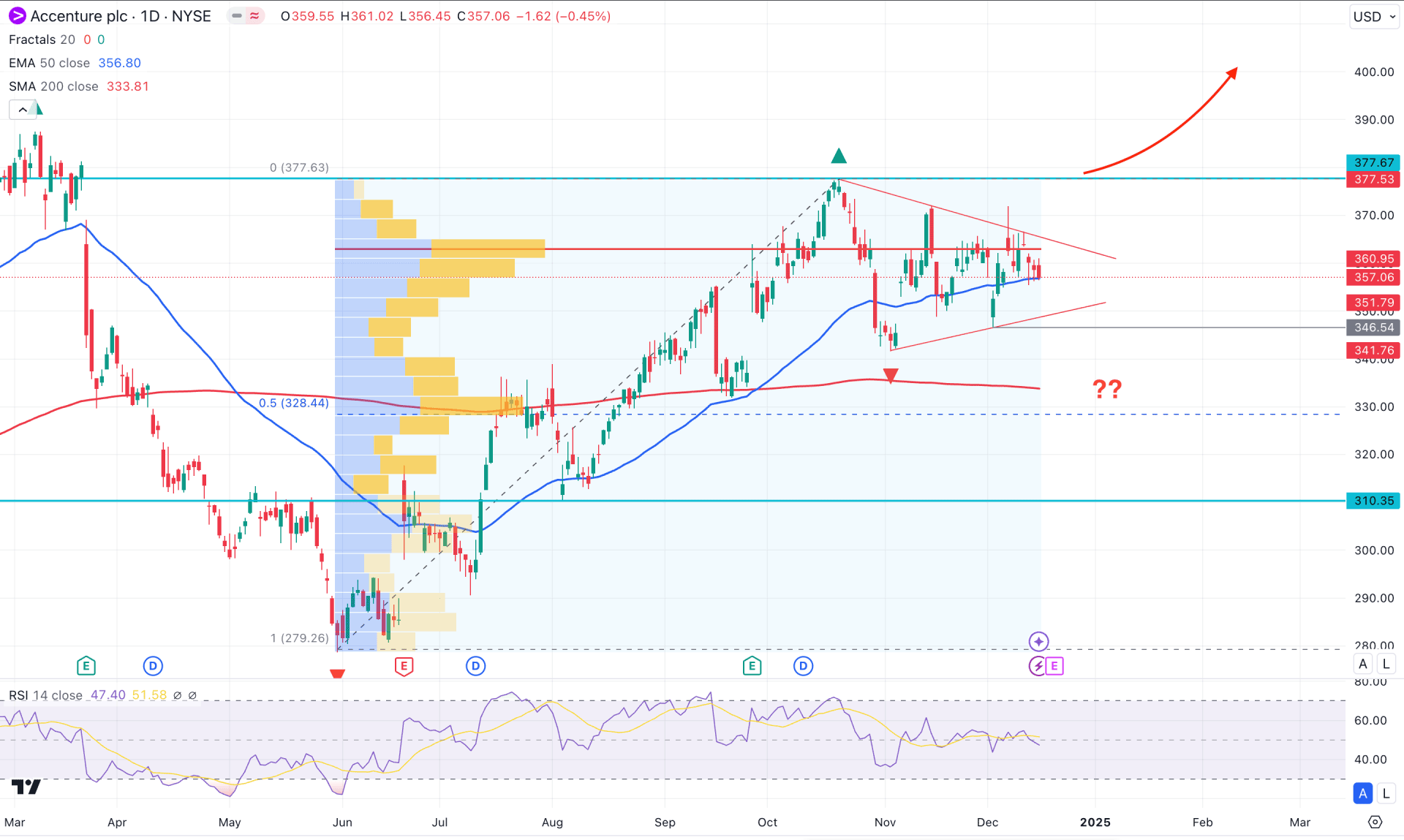1404x840 pixels.
Task: Click the 0 (377.63) Fibonacci level label
Action: click(299, 167)
